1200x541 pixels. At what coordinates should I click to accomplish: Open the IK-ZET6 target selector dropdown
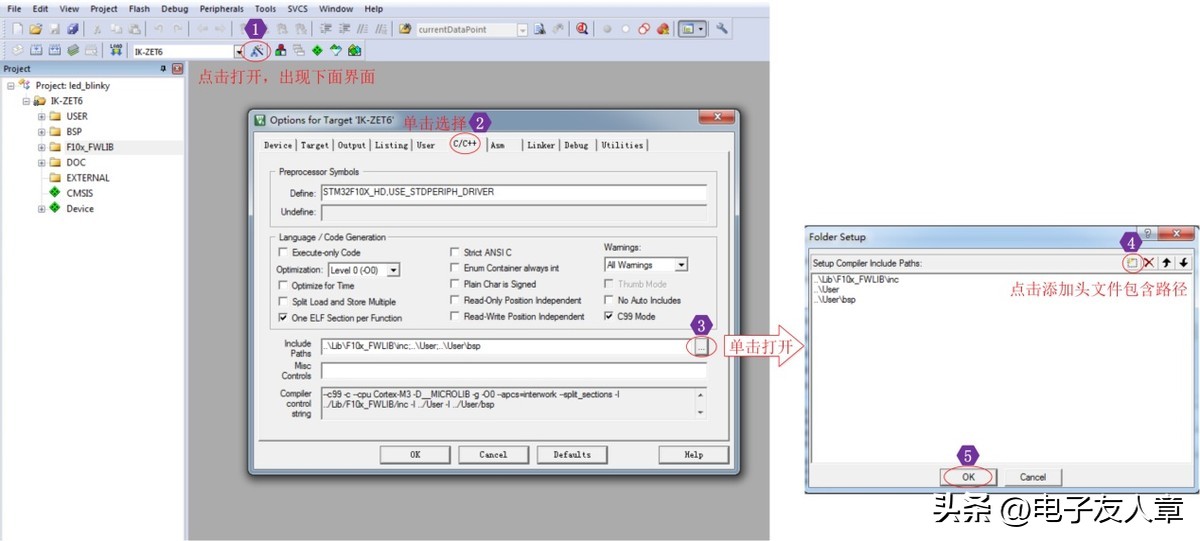click(239, 51)
